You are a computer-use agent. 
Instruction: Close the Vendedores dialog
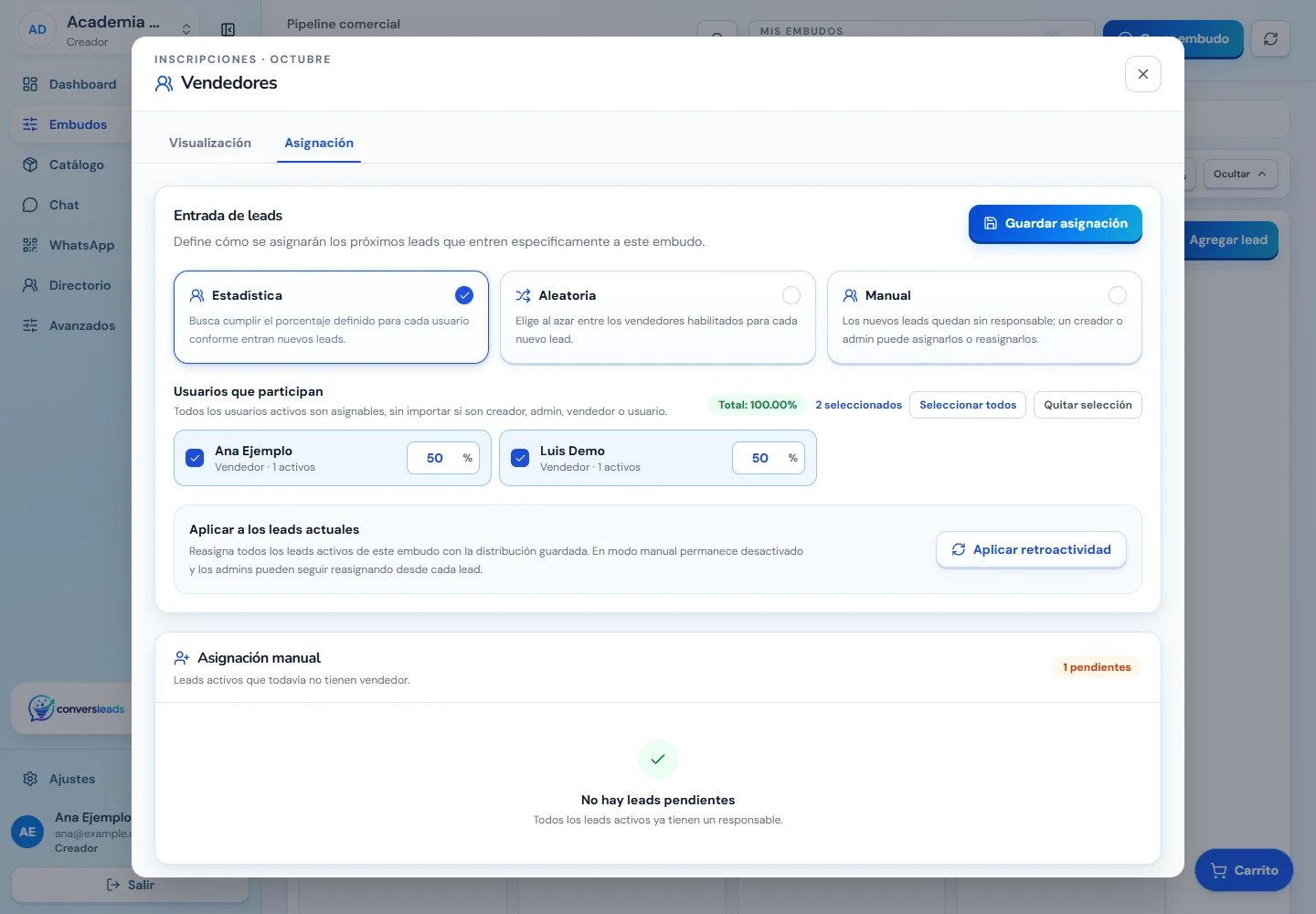tap(1142, 74)
